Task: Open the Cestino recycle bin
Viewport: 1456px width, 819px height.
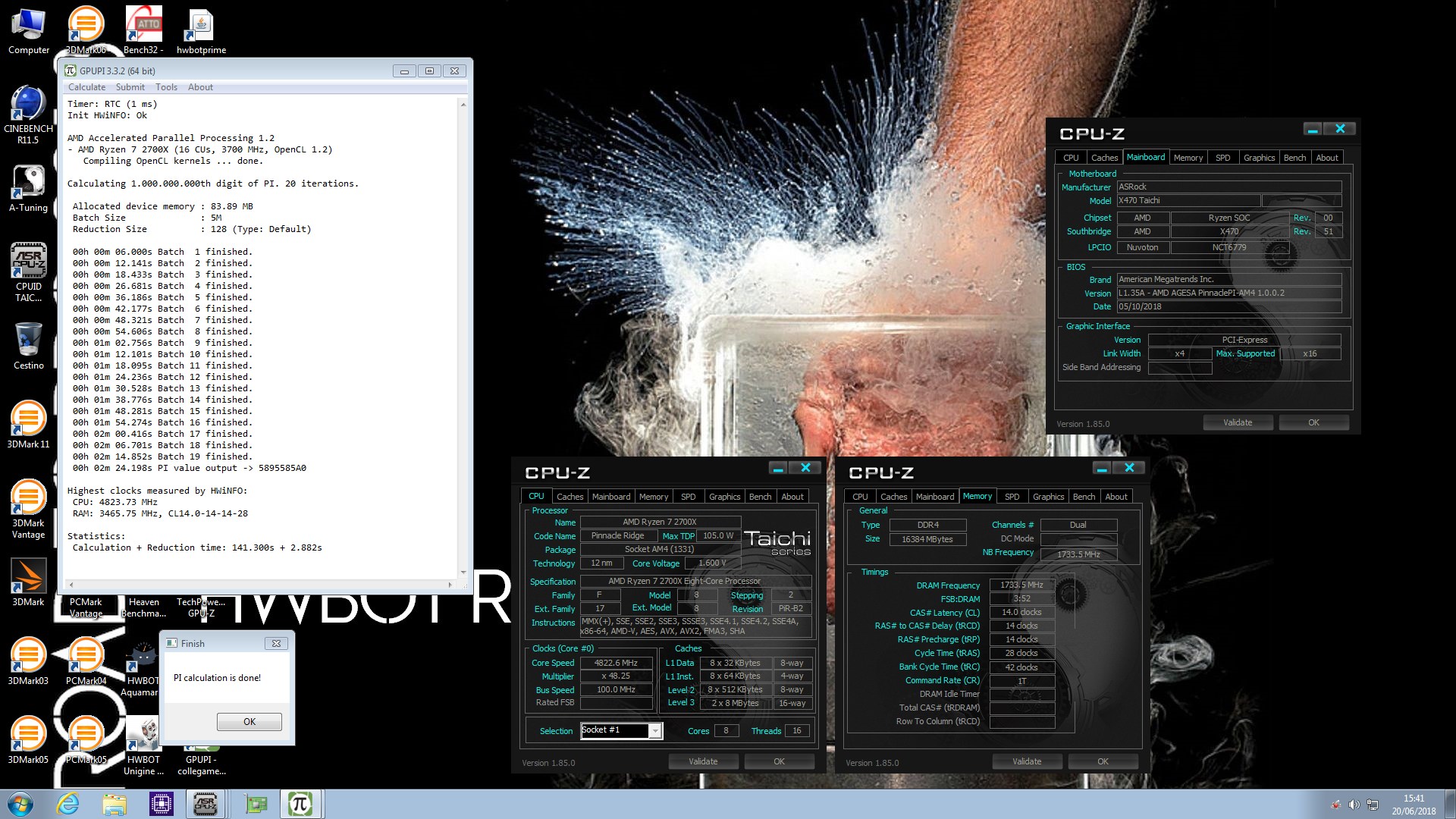Action: (x=28, y=347)
